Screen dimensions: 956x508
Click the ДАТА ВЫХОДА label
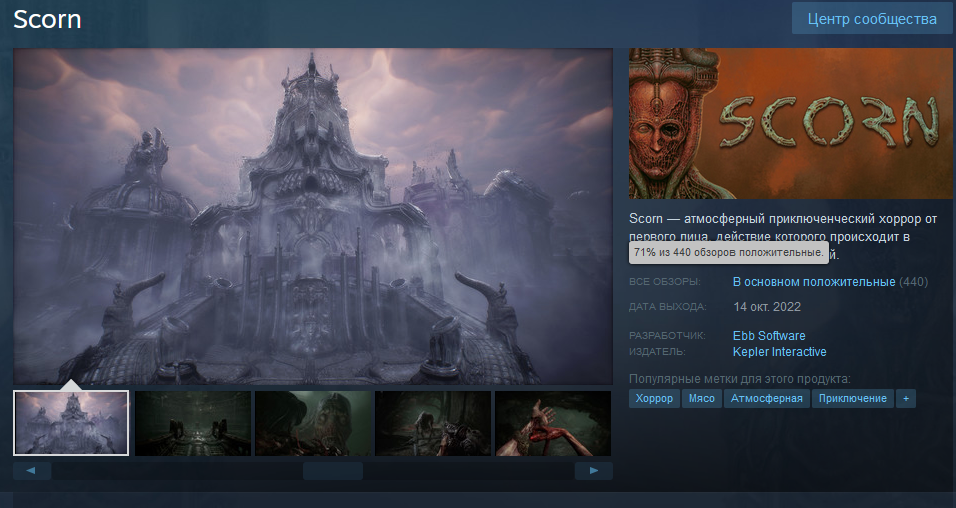668,307
